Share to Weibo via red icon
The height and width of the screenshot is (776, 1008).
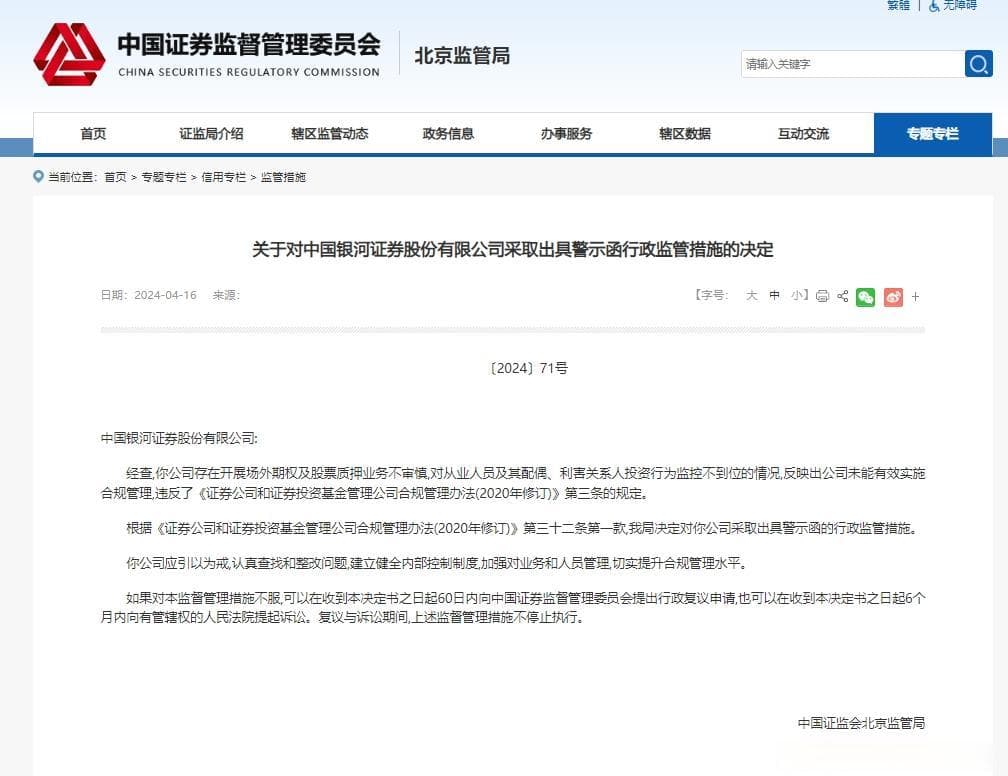point(893,297)
